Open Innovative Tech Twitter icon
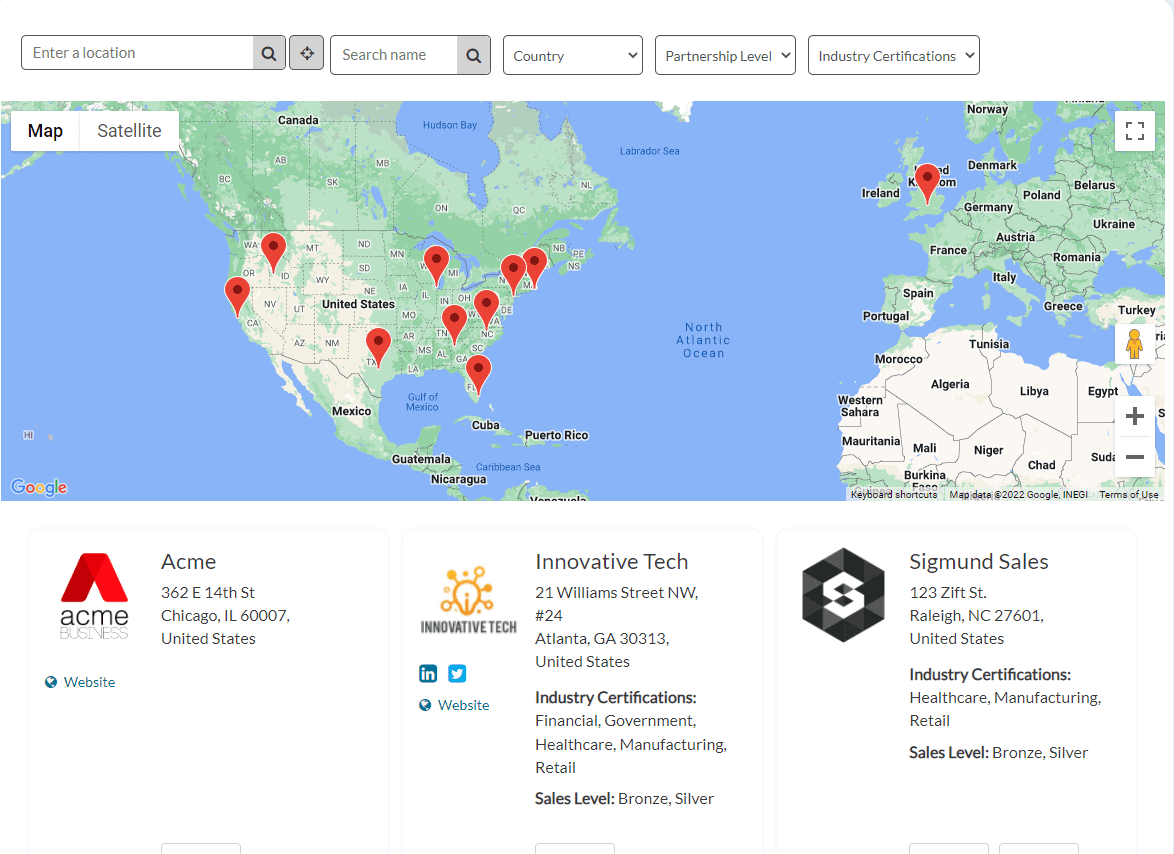Screen dimensions: 1174x854 click(457, 673)
